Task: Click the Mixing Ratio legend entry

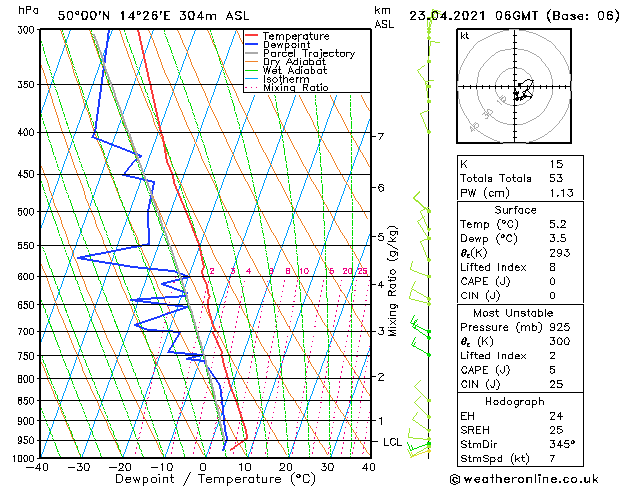Action: pyautogui.click(x=286, y=87)
